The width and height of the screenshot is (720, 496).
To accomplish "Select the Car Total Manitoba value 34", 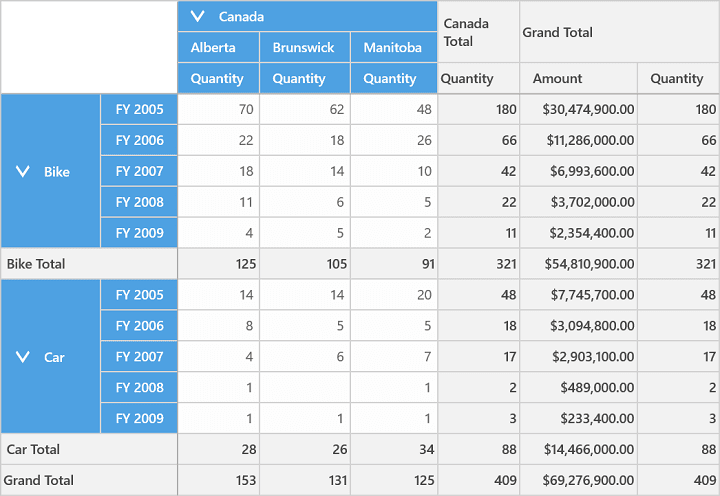I will [x=394, y=449].
